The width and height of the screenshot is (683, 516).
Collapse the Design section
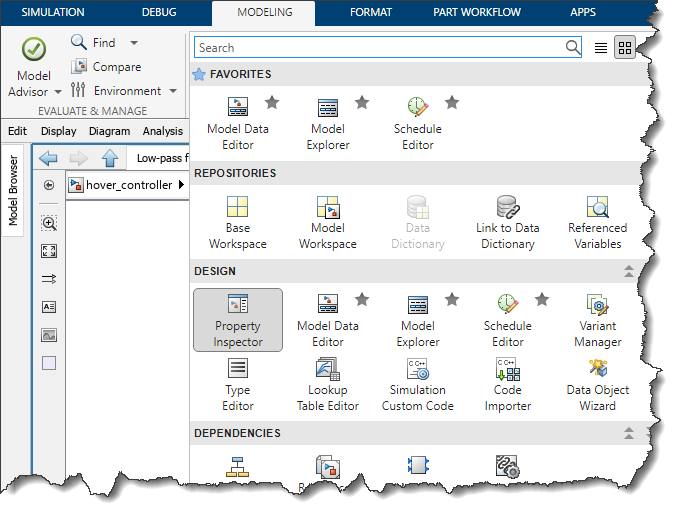628,271
